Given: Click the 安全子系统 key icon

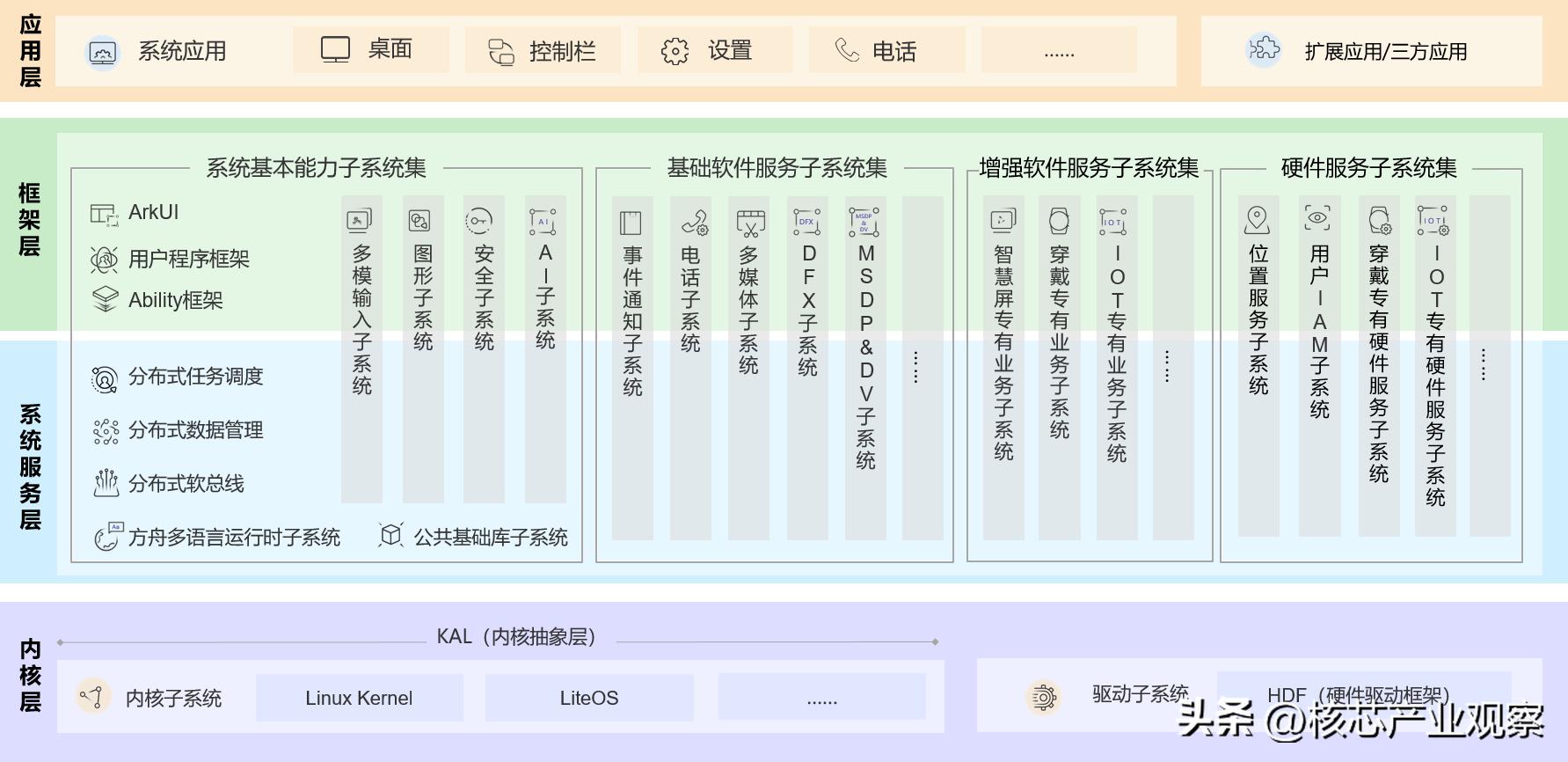Looking at the screenshot, I should [x=478, y=220].
